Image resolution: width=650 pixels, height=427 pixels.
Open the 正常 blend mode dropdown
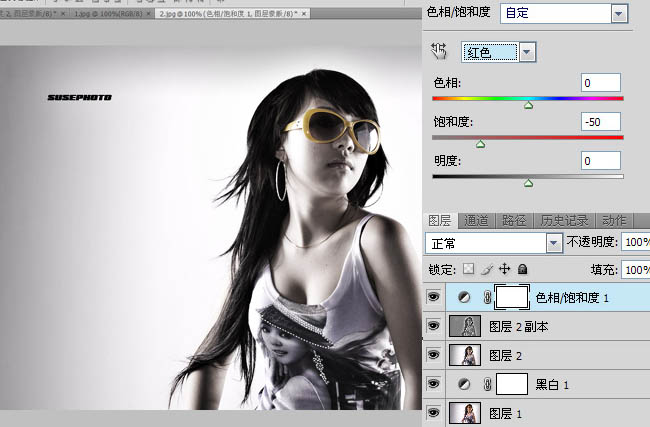(553, 243)
